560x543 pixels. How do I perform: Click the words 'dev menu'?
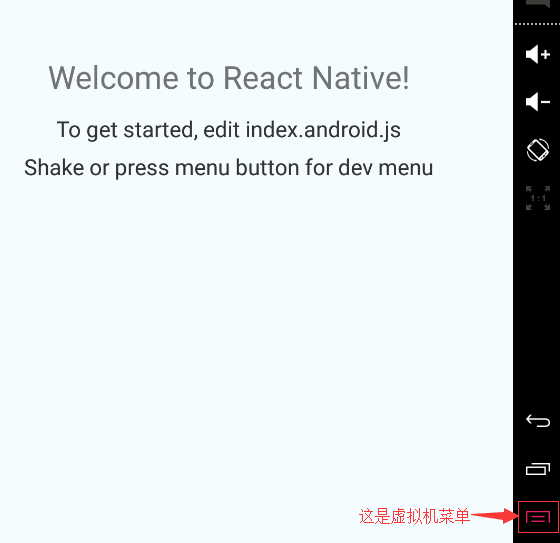click(x=386, y=168)
